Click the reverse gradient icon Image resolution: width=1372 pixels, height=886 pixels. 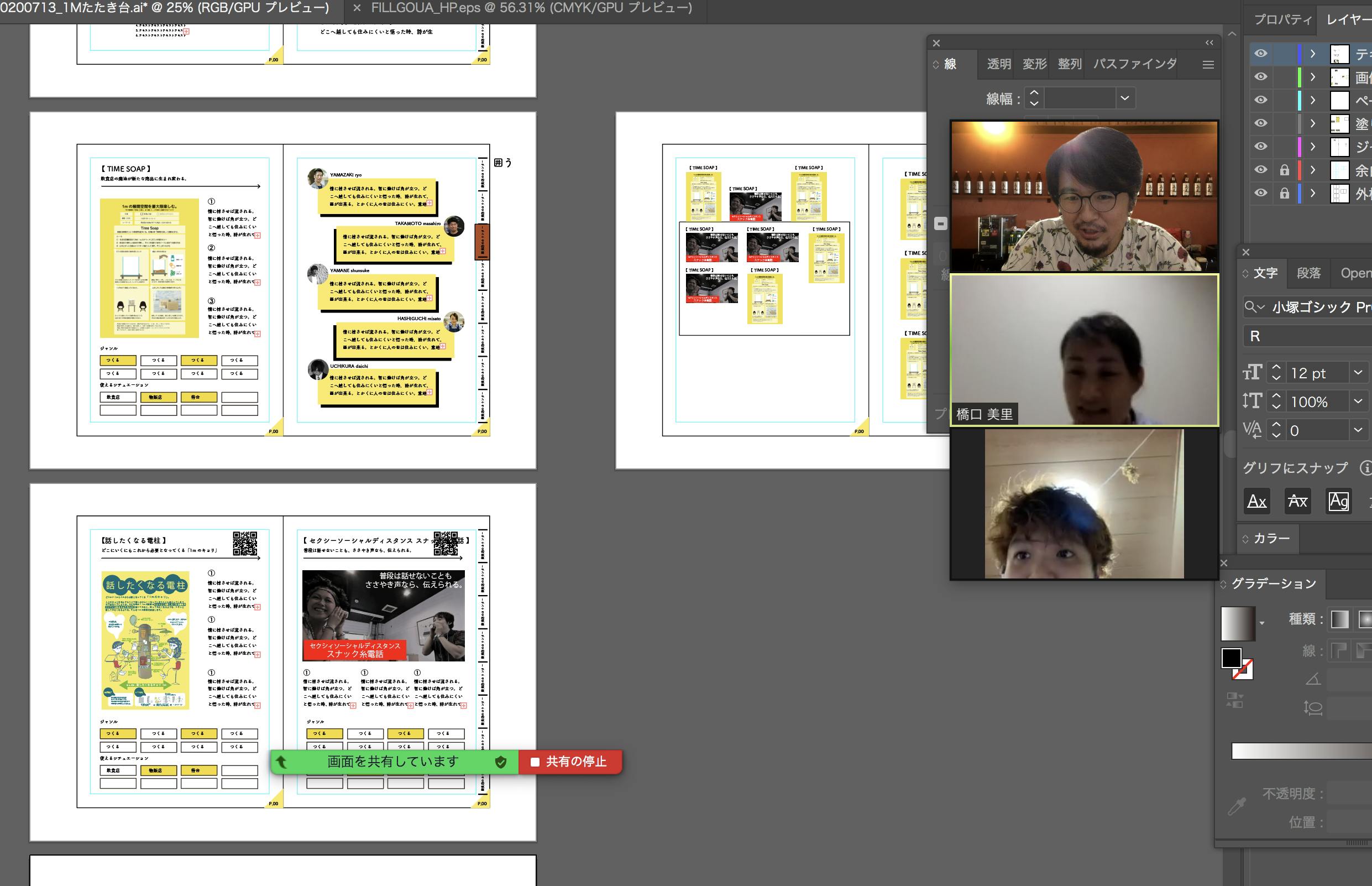pos(1234,700)
